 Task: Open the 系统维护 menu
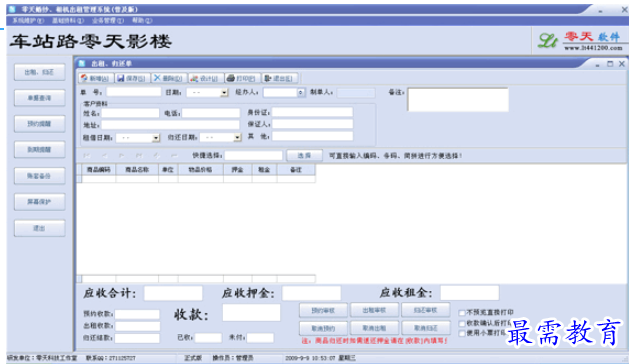pyautogui.click(x=28, y=20)
